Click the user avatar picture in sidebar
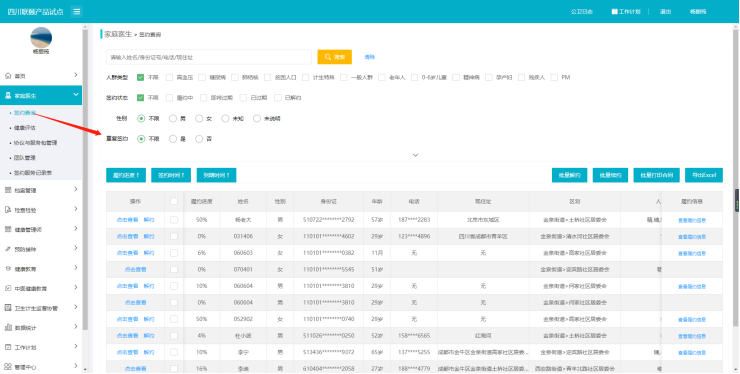The image size is (740, 374). (41, 37)
